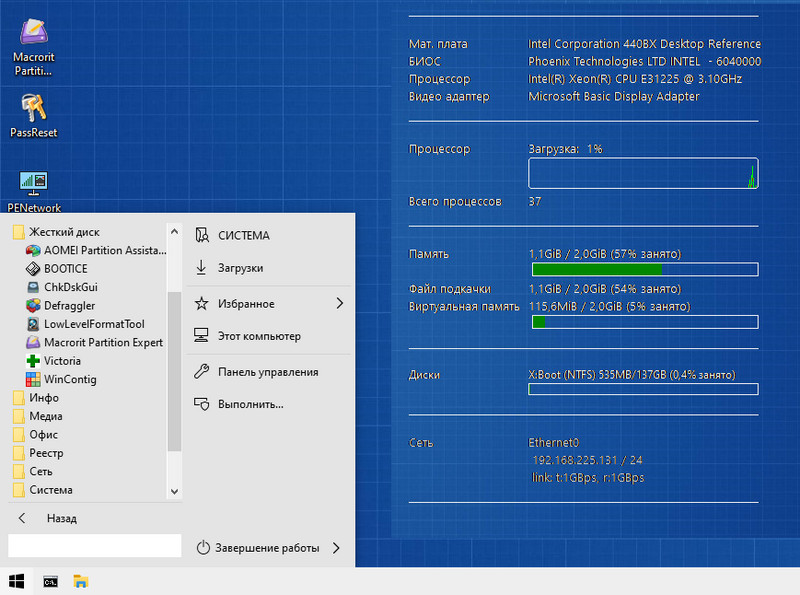Expand the Реестр folder
The image size is (800, 595).
pyautogui.click(x=38, y=453)
